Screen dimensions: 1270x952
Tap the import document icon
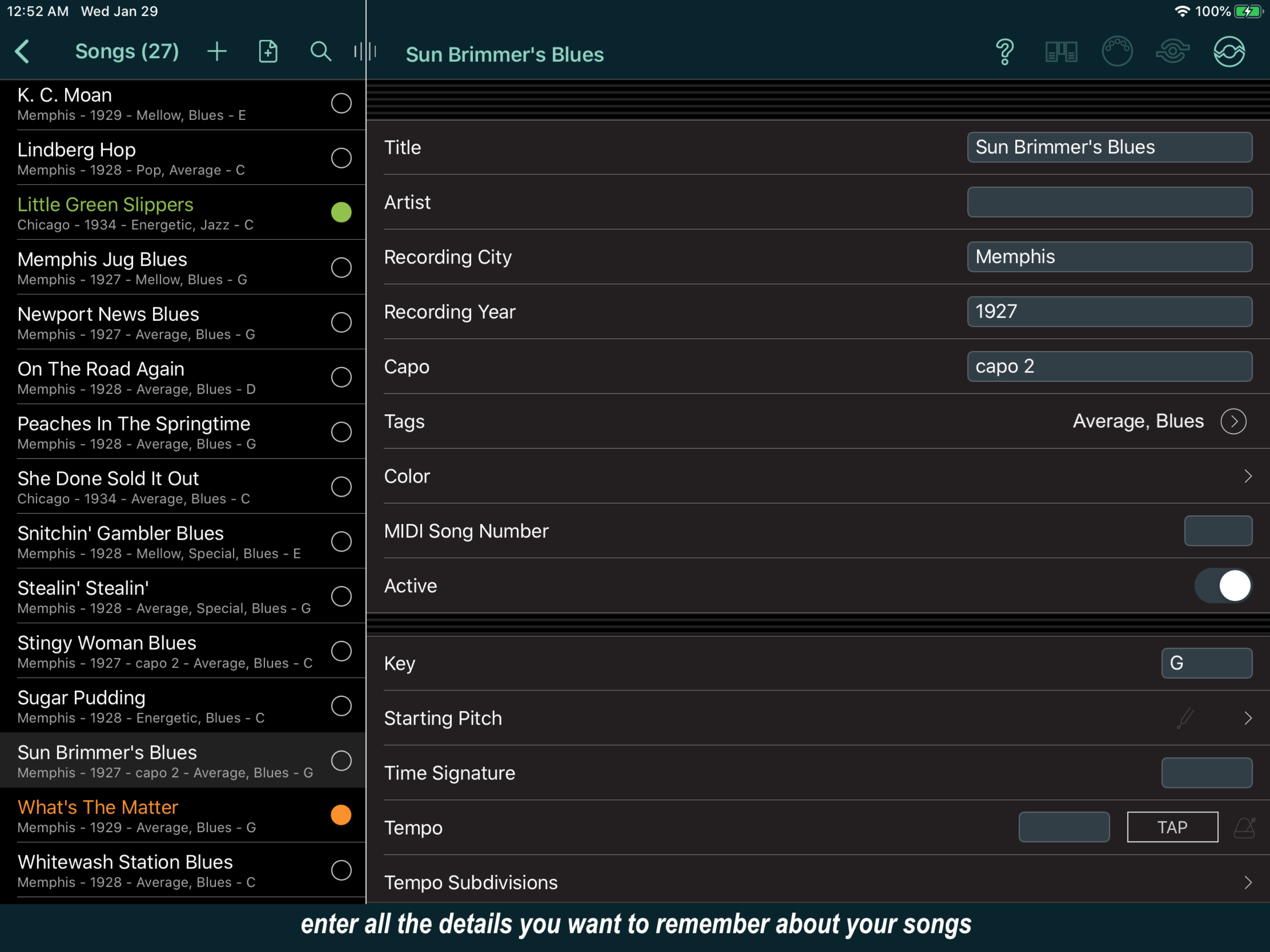(268, 52)
